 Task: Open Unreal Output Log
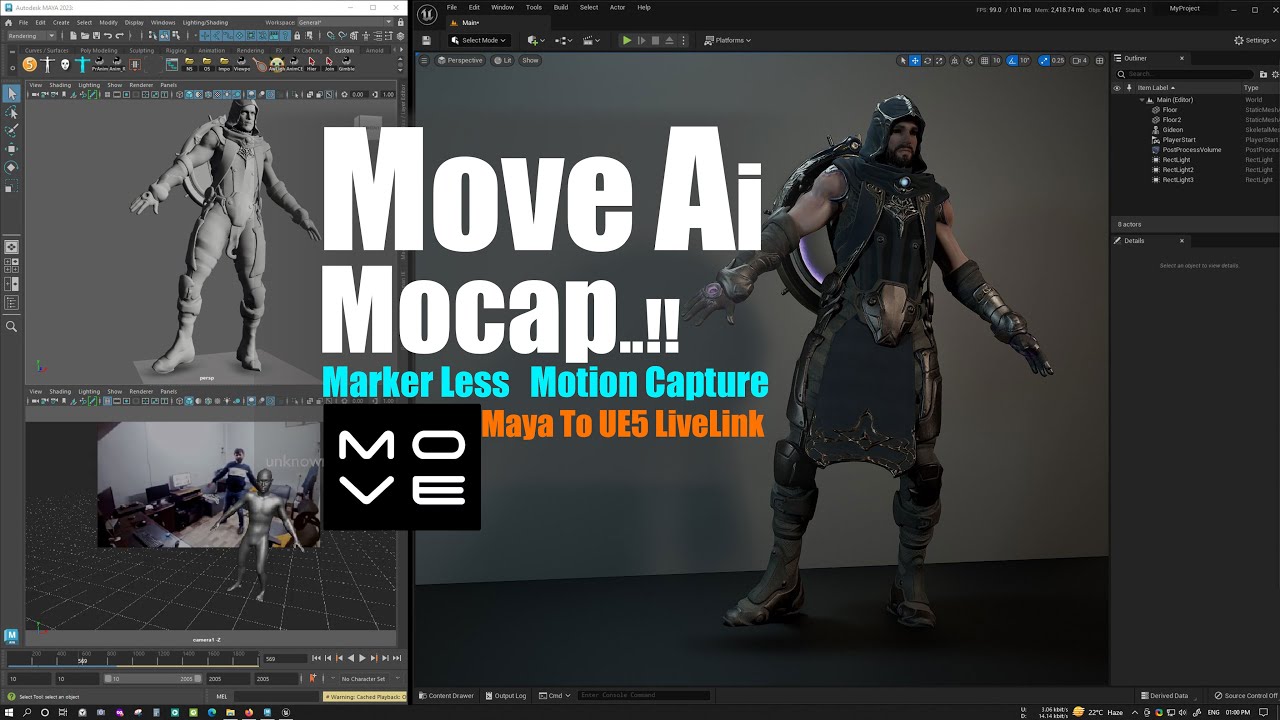coord(506,695)
